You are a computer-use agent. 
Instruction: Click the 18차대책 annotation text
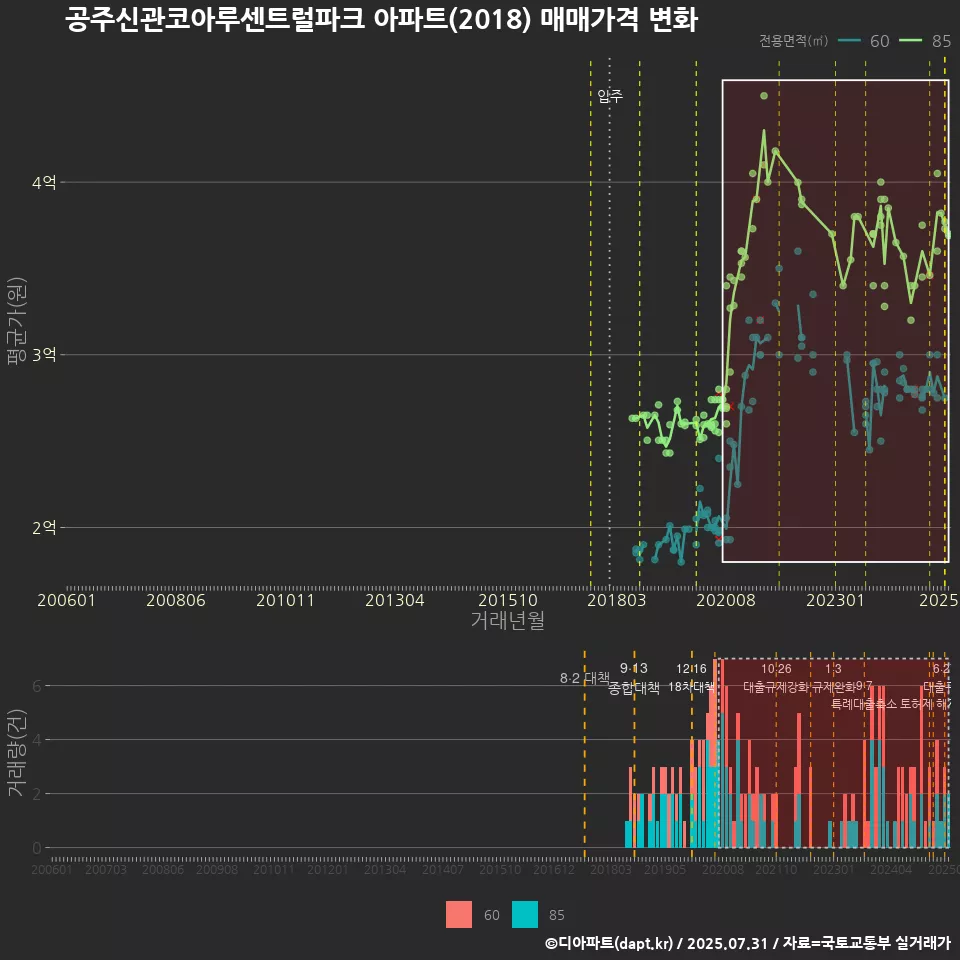click(691, 686)
